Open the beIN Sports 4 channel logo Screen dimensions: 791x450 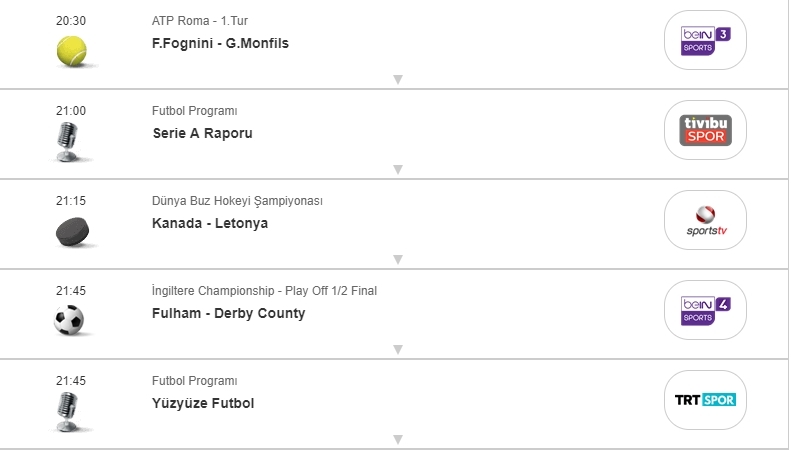[x=705, y=310]
